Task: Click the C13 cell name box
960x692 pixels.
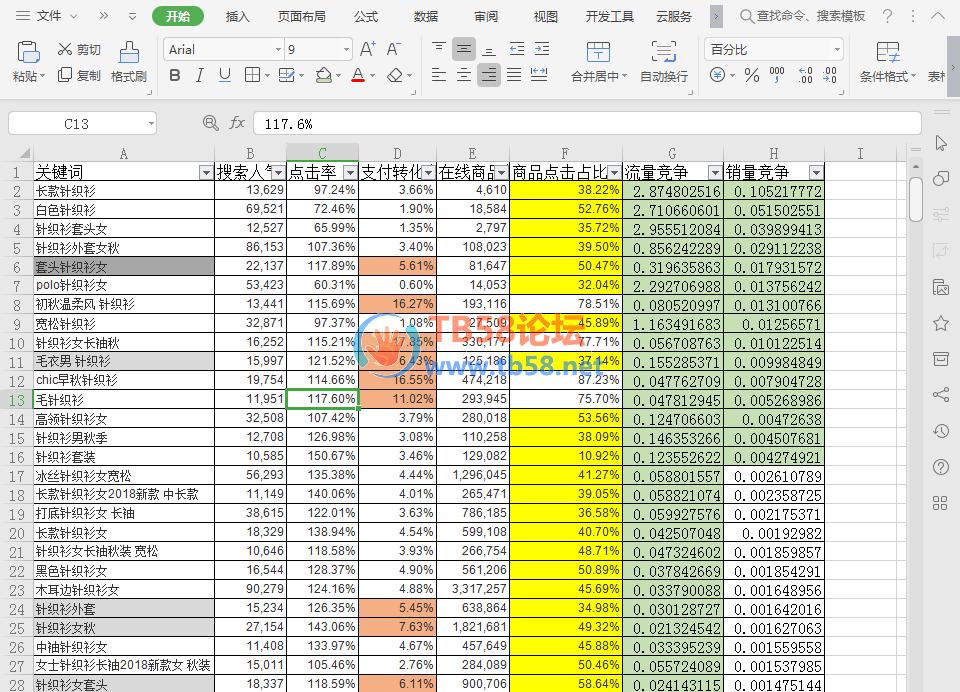Action: pos(76,123)
